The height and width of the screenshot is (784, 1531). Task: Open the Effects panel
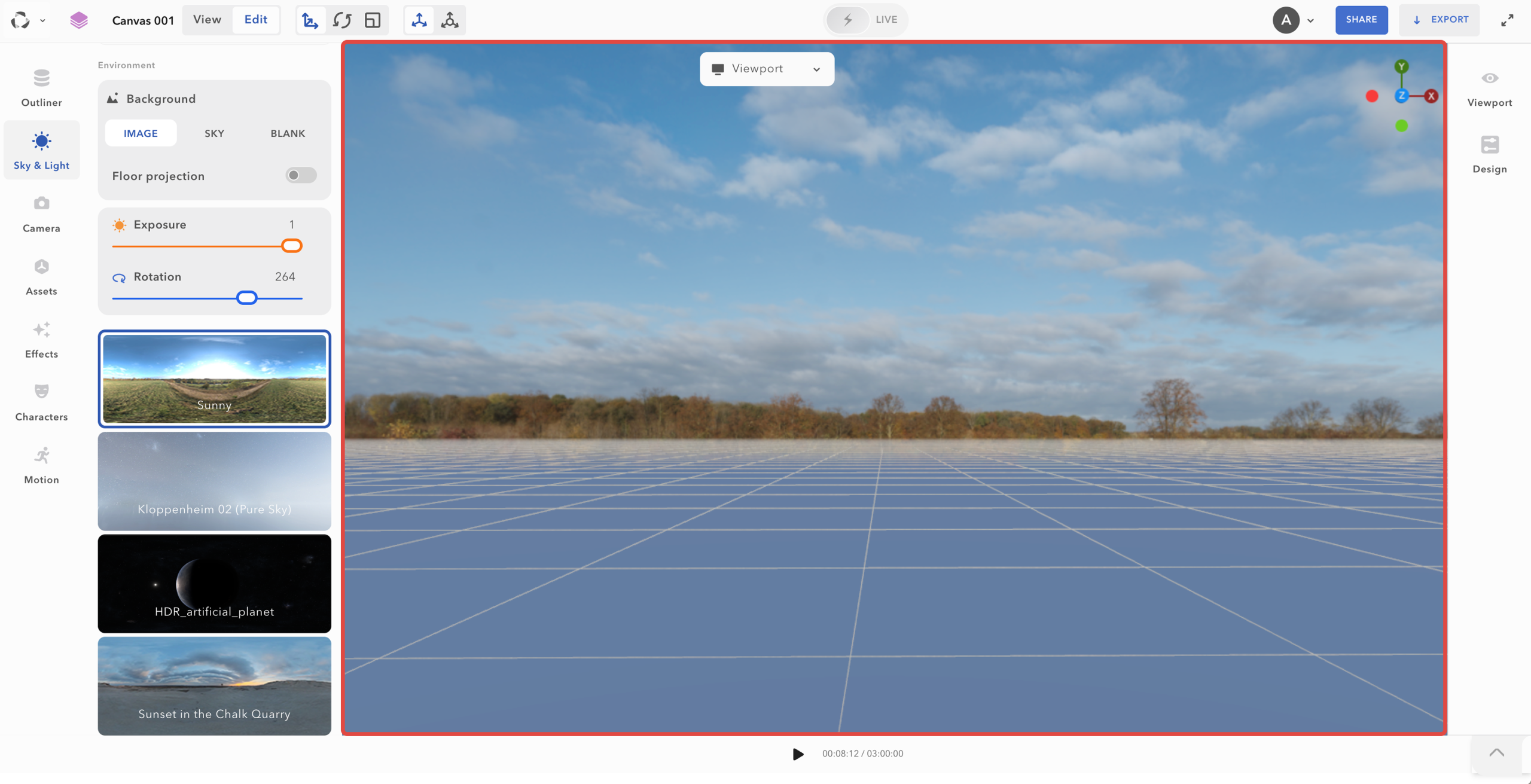pos(41,338)
